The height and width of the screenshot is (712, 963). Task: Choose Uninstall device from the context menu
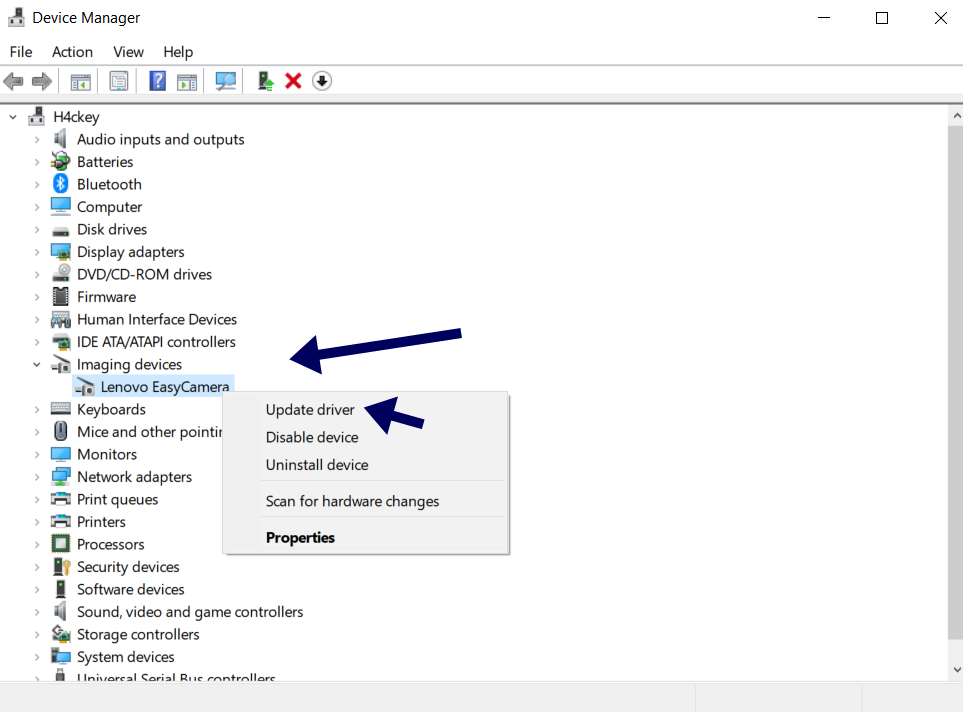coord(317,465)
